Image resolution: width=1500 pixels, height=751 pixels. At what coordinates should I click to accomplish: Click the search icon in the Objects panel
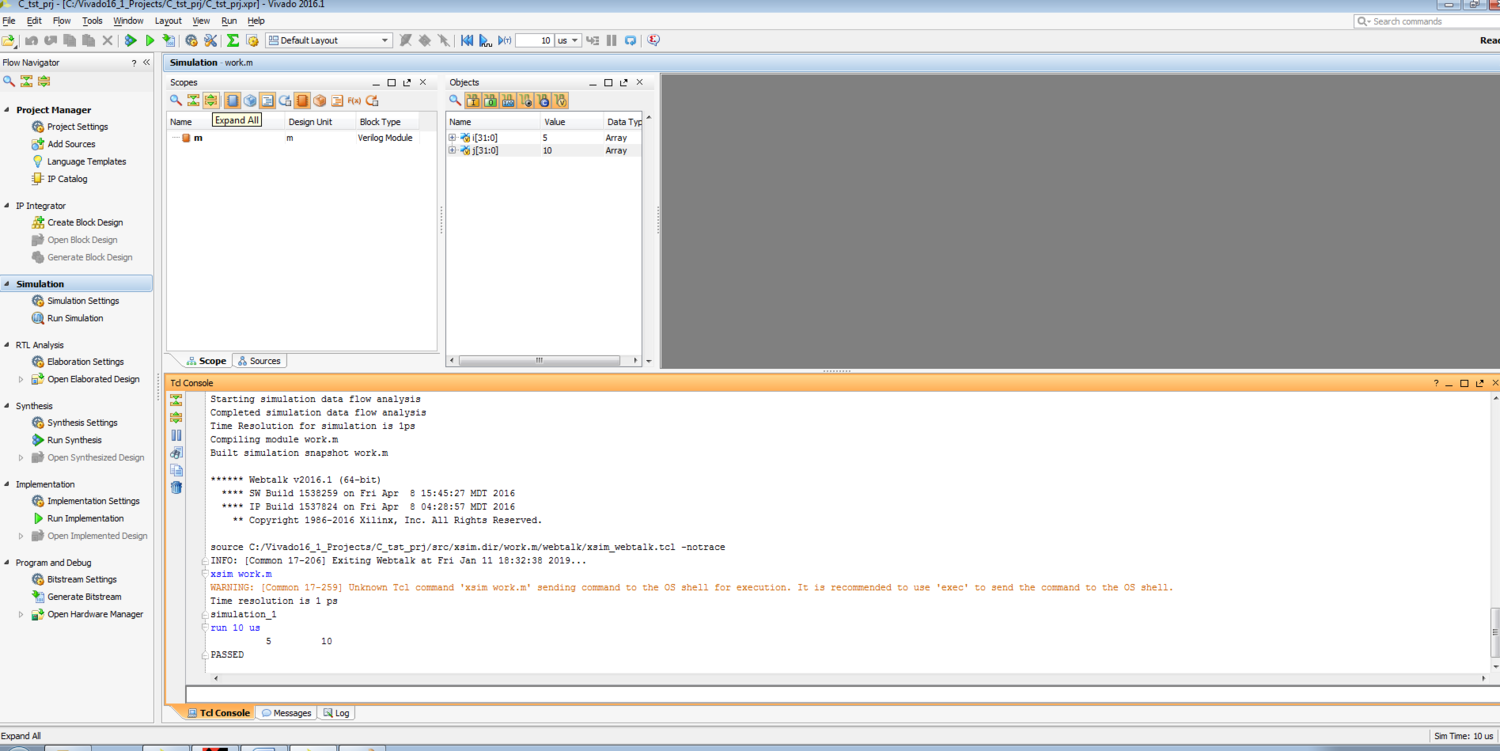coord(455,101)
